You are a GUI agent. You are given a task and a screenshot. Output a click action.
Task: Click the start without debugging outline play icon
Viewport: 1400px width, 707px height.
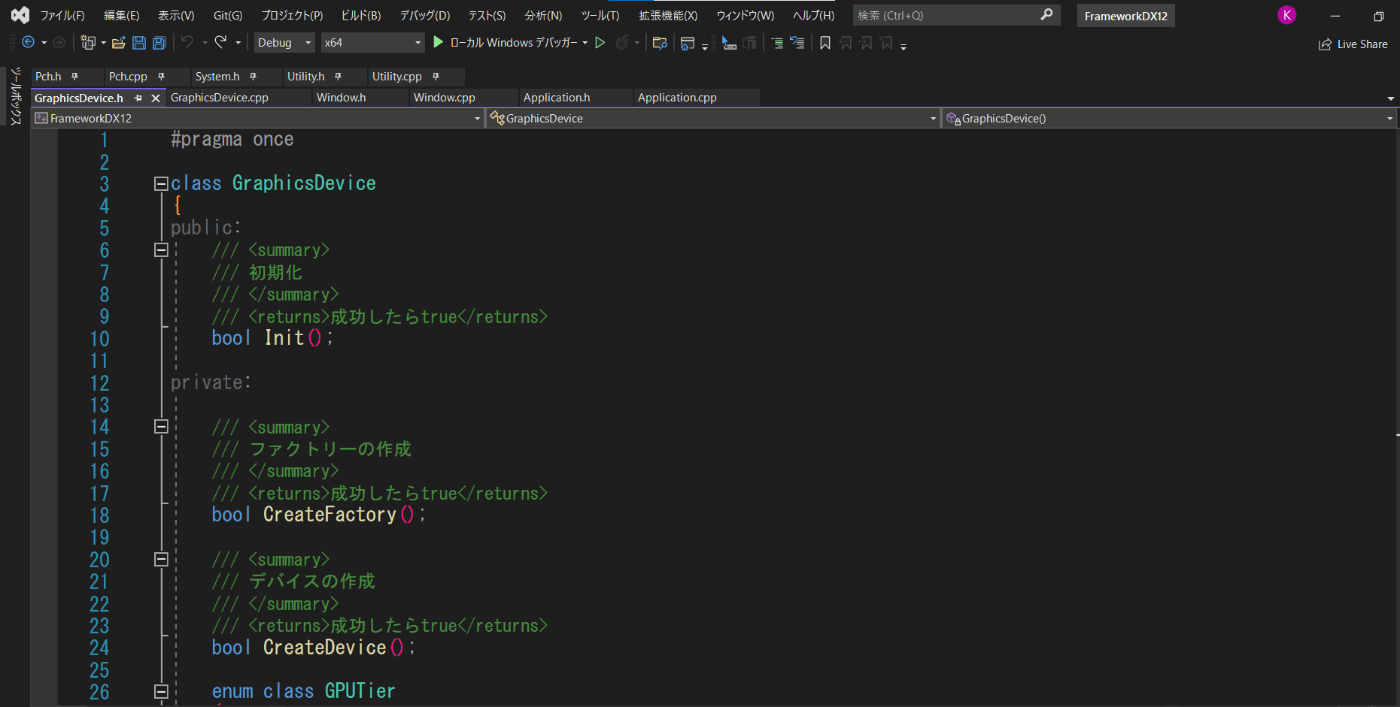[600, 42]
